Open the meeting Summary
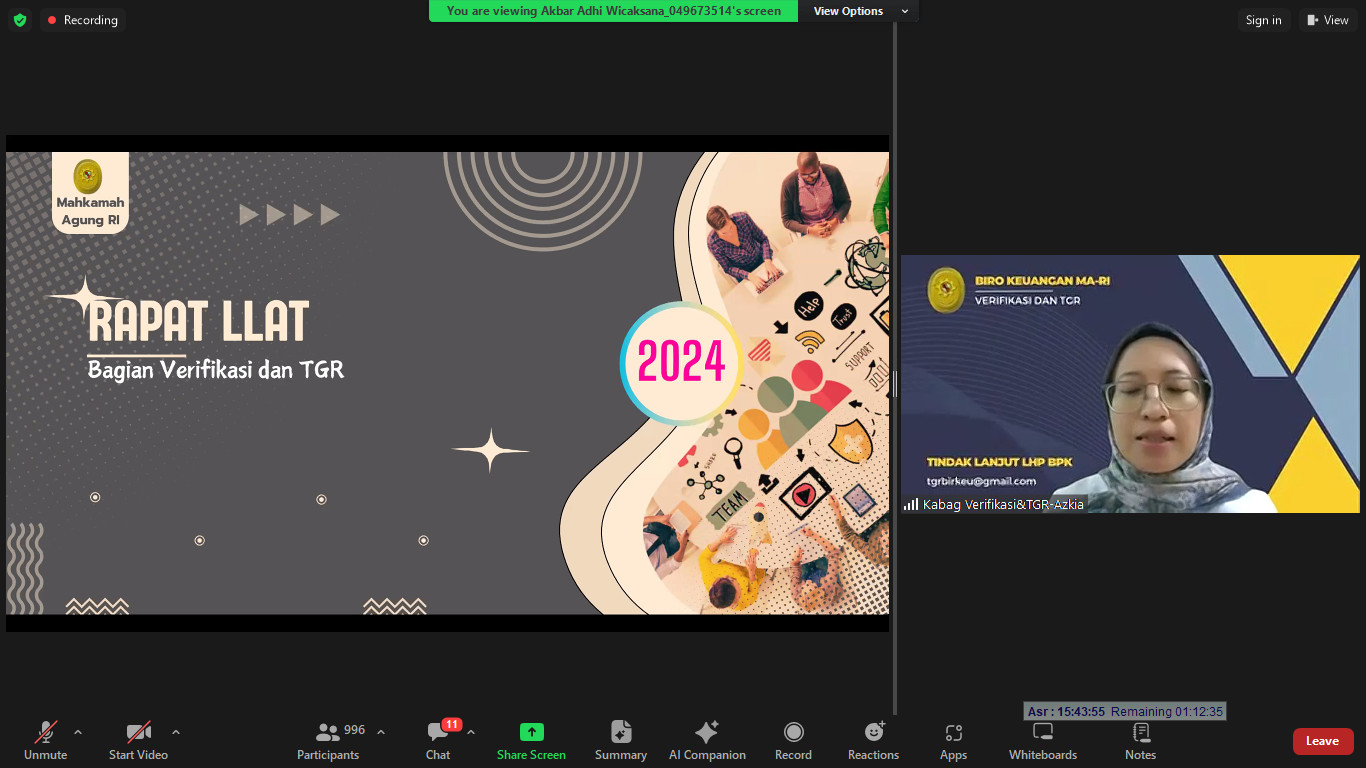The height and width of the screenshot is (768, 1366). click(x=621, y=741)
